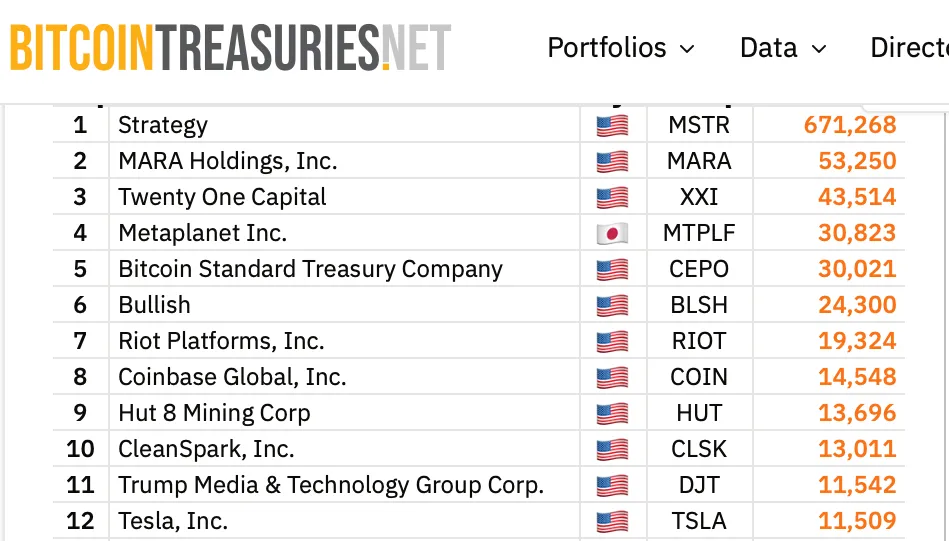949x541 pixels.
Task: Click the US flag in MARA Holdings row
Action: pyautogui.click(x=612, y=162)
